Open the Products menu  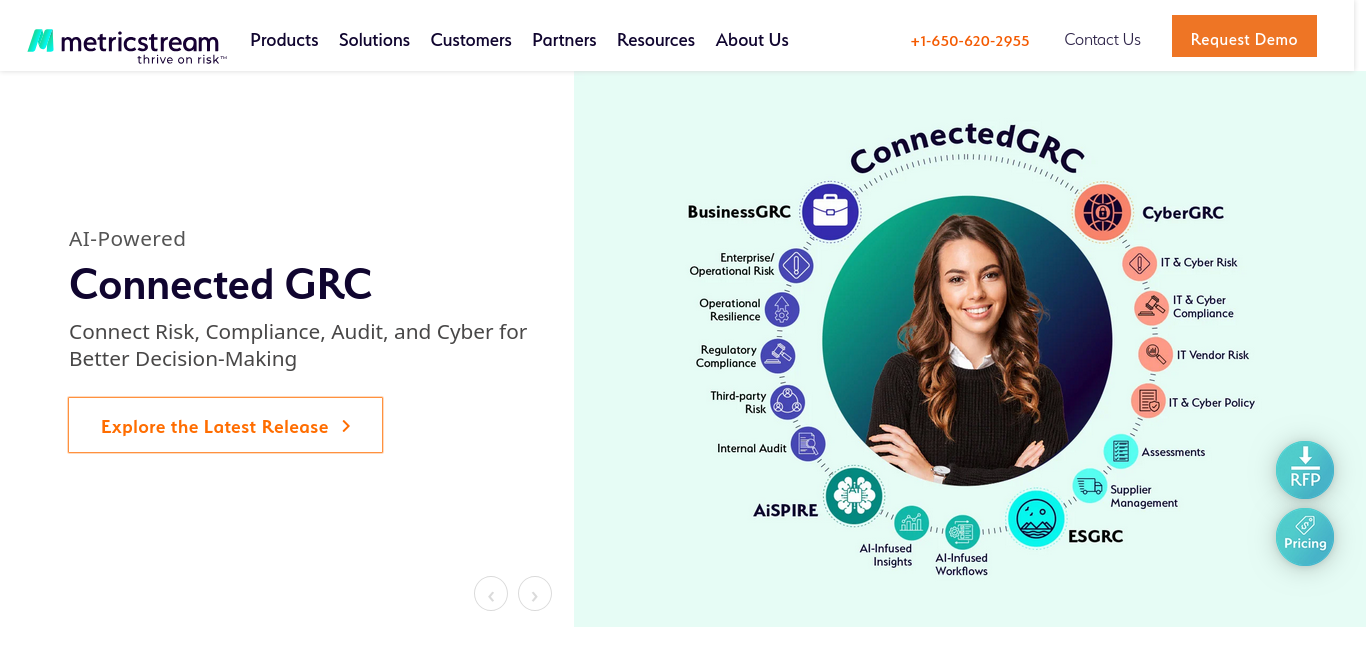[x=284, y=40]
